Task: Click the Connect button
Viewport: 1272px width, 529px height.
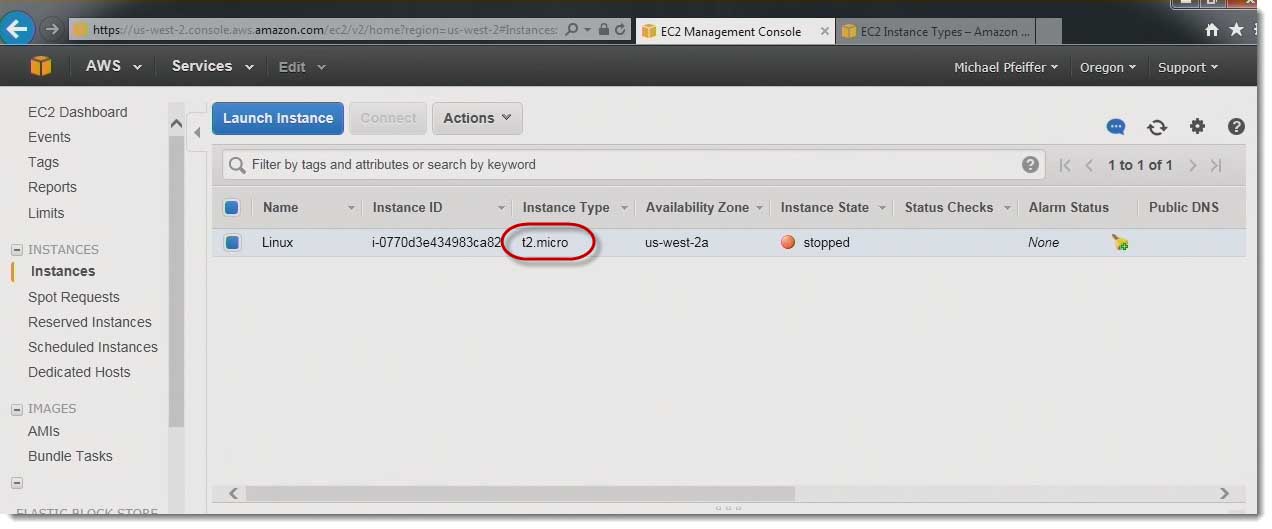Action: pyautogui.click(x=388, y=118)
